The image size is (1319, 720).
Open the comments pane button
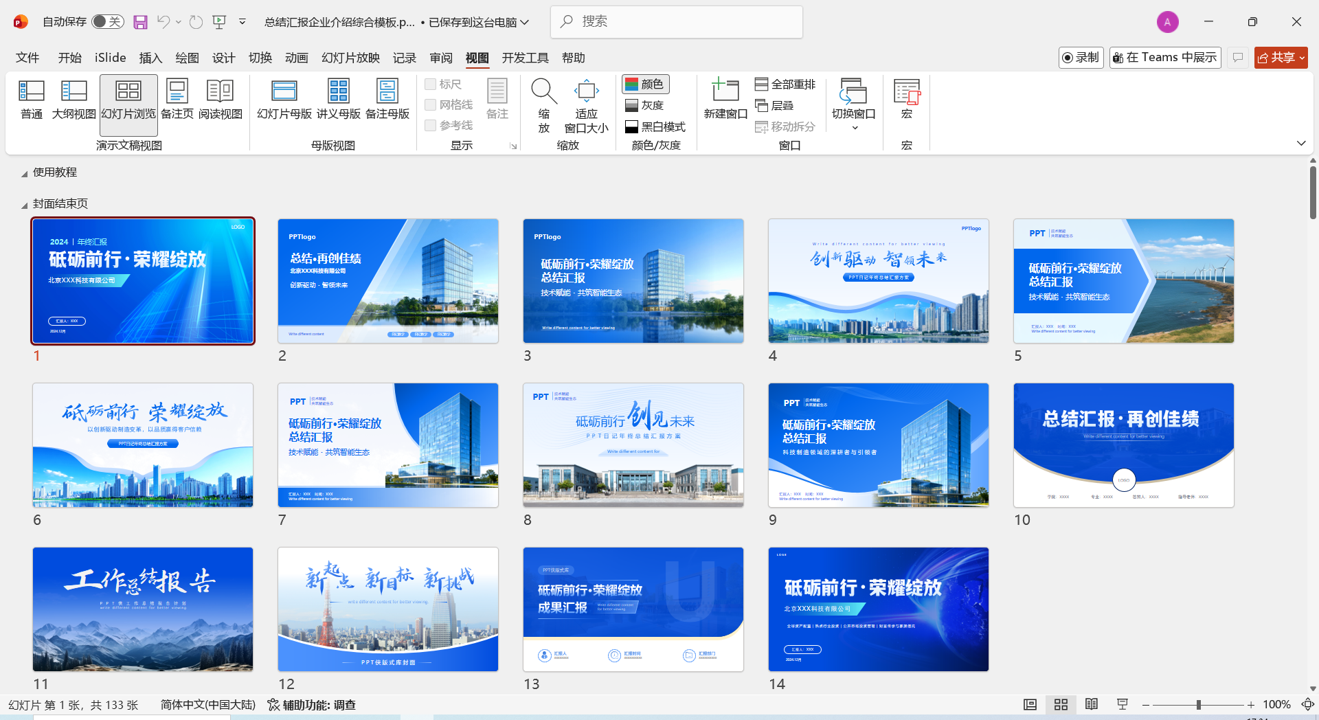click(1238, 58)
